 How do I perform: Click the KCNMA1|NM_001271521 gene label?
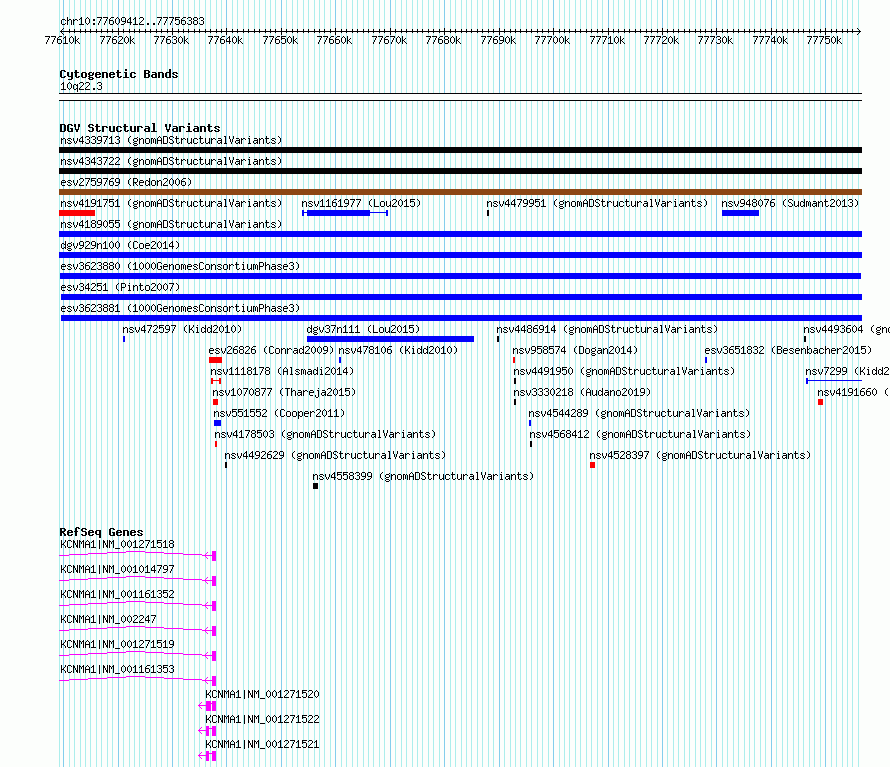click(262, 744)
